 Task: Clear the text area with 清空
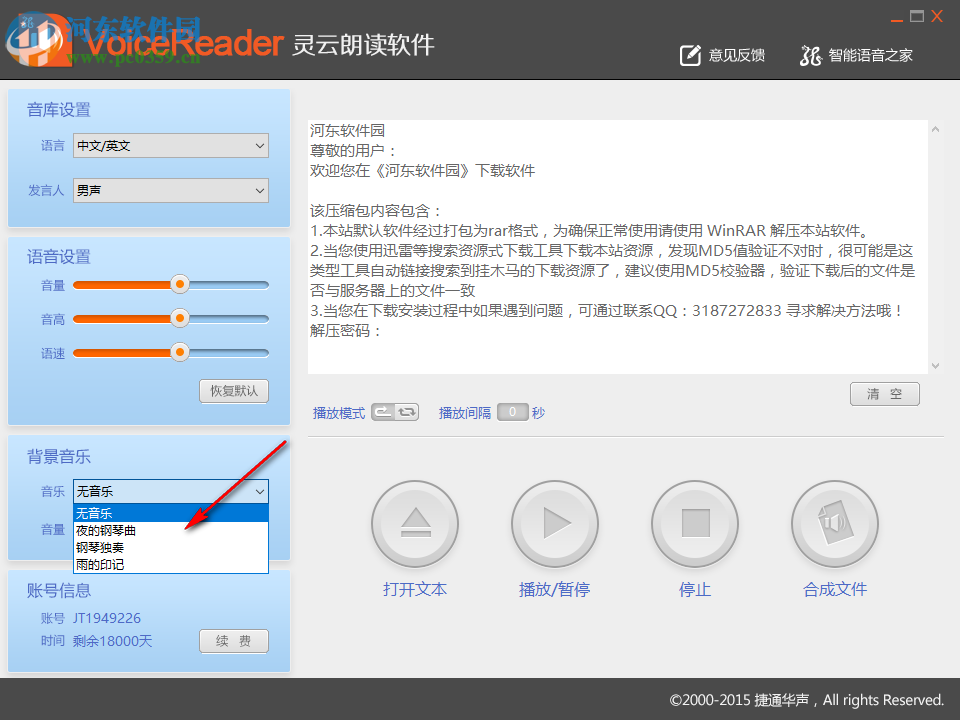pyautogui.click(x=884, y=393)
